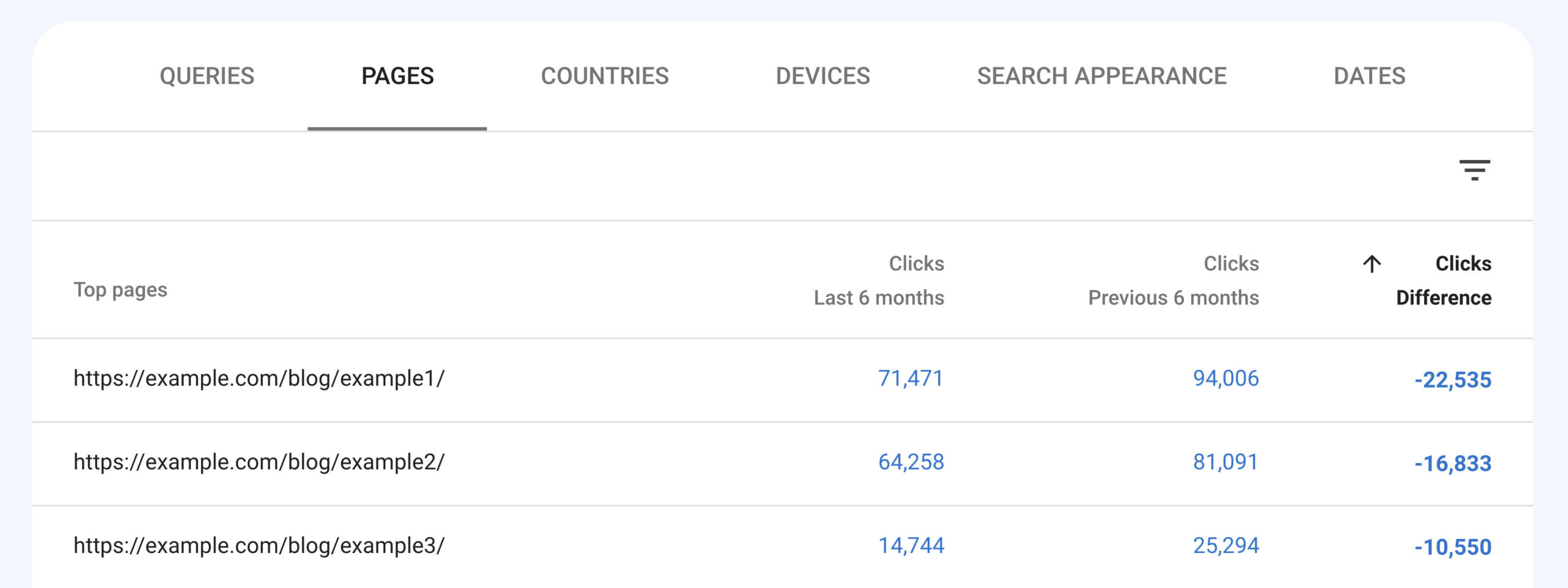Click the Top pages column header
The width and height of the screenshot is (1568, 588).
point(121,290)
